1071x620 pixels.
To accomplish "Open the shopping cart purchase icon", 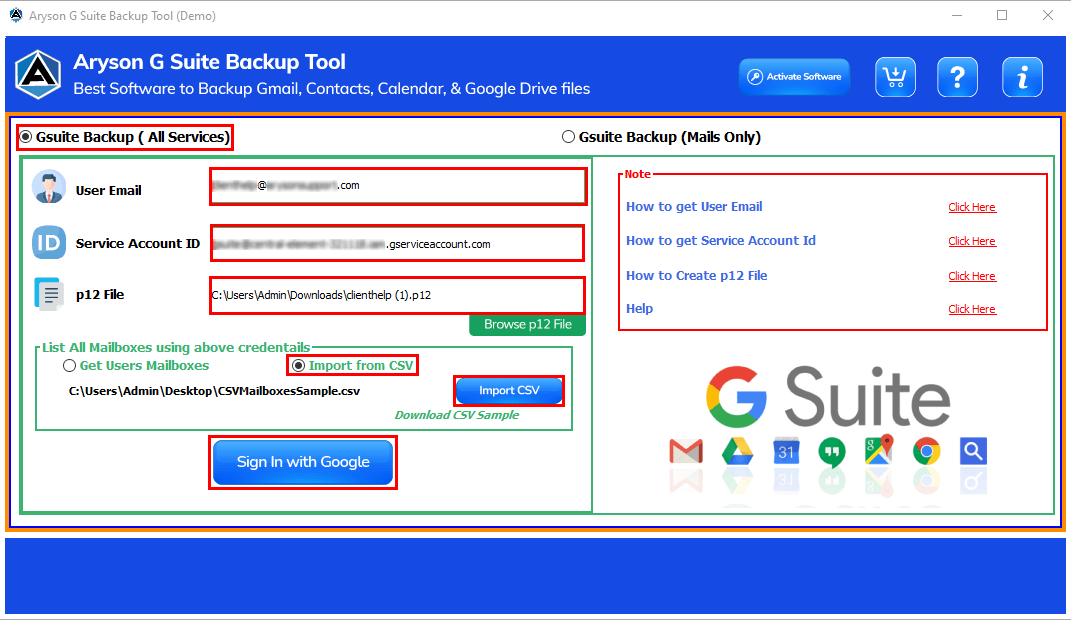I will [x=895, y=77].
